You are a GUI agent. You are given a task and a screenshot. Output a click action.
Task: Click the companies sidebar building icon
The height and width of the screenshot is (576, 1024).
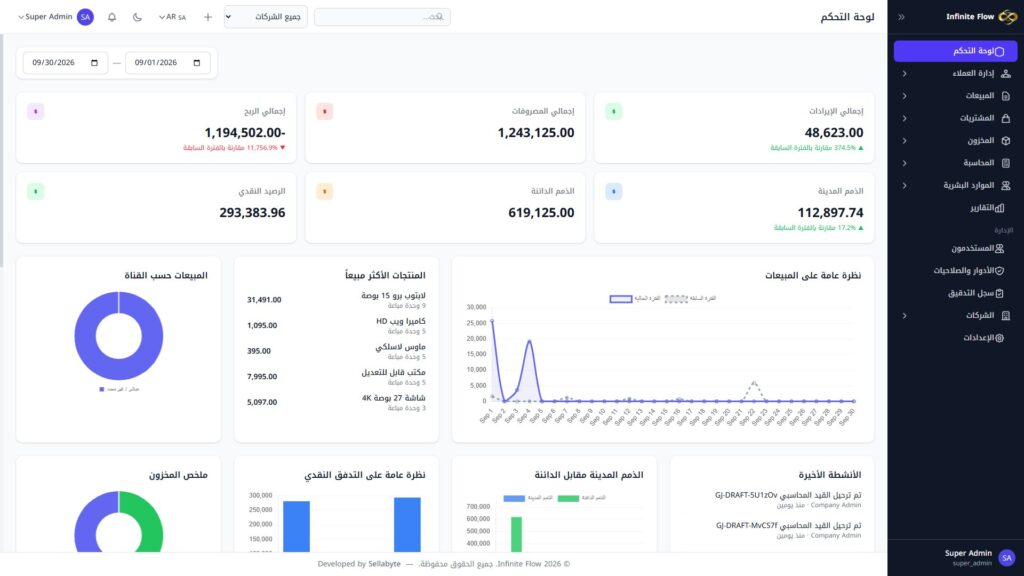pyautogui.click(x=1005, y=315)
